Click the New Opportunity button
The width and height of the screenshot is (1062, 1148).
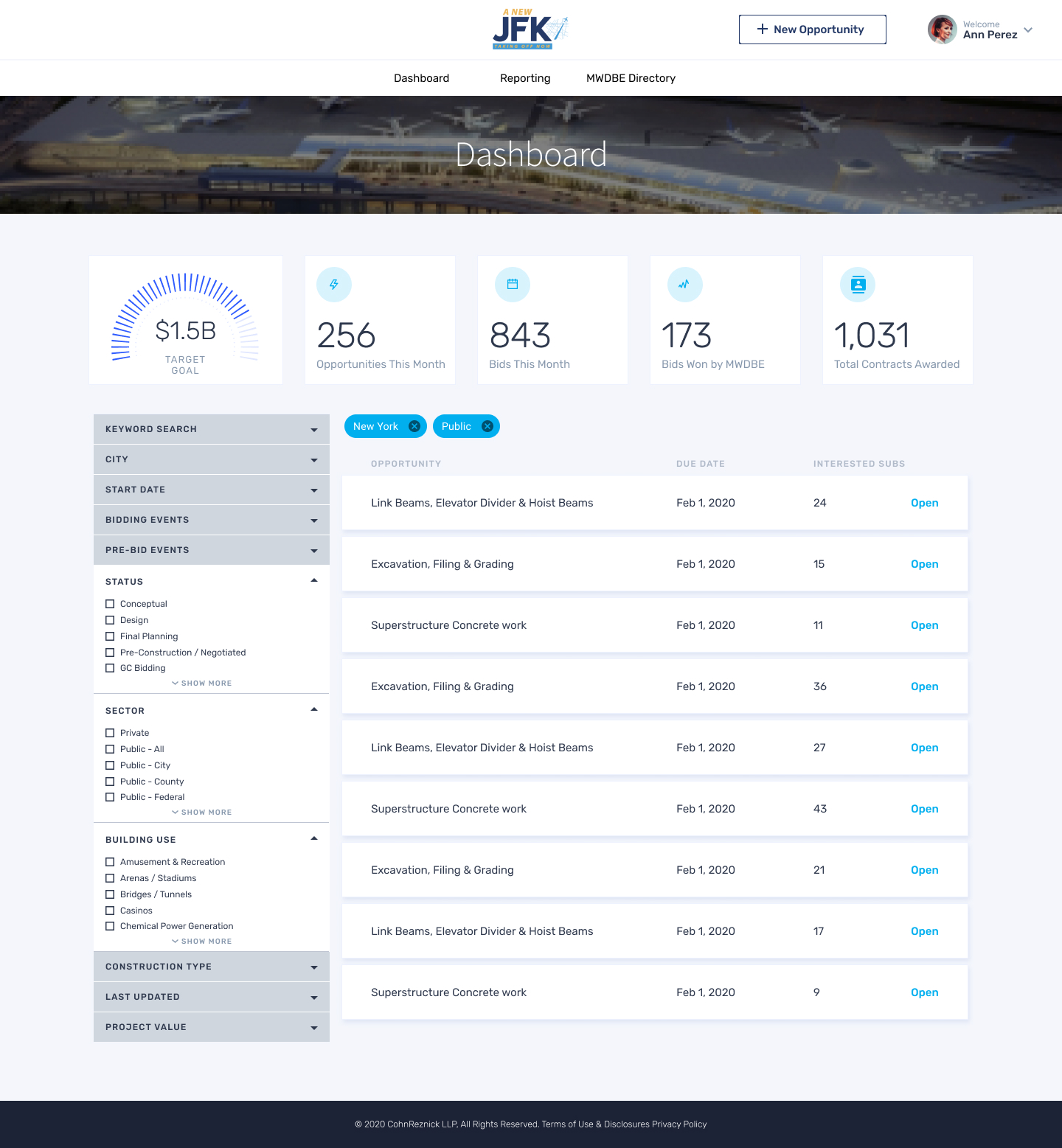point(812,29)
